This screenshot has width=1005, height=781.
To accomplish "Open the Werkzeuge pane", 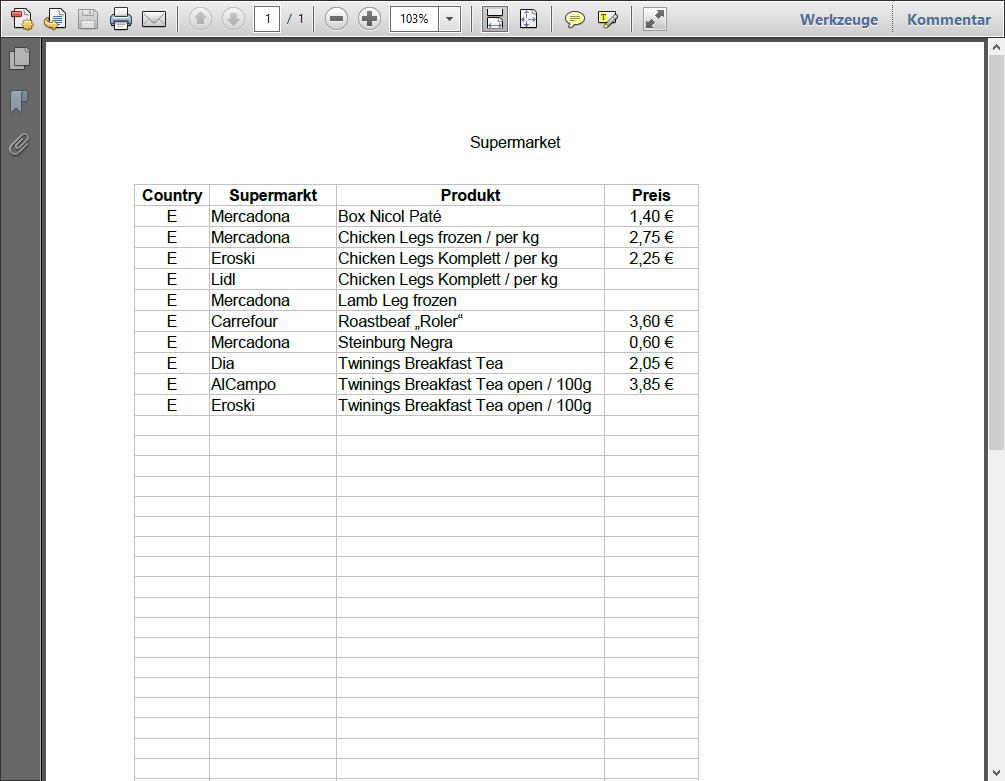I will click(x=838, y=19).
